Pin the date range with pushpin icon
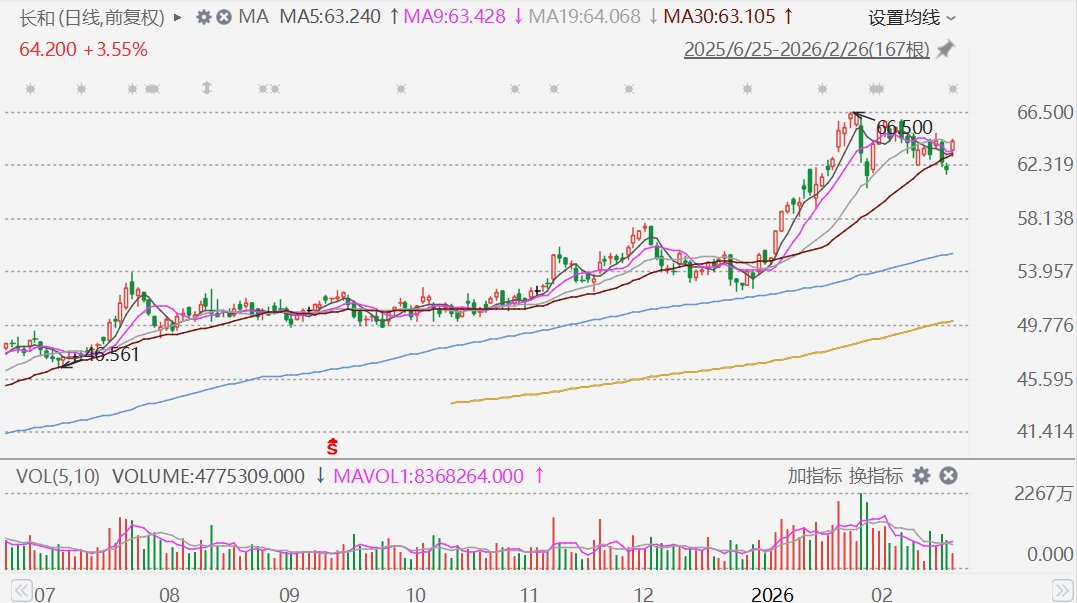This screenshot has height=603, width=1077. pos(945,49)
